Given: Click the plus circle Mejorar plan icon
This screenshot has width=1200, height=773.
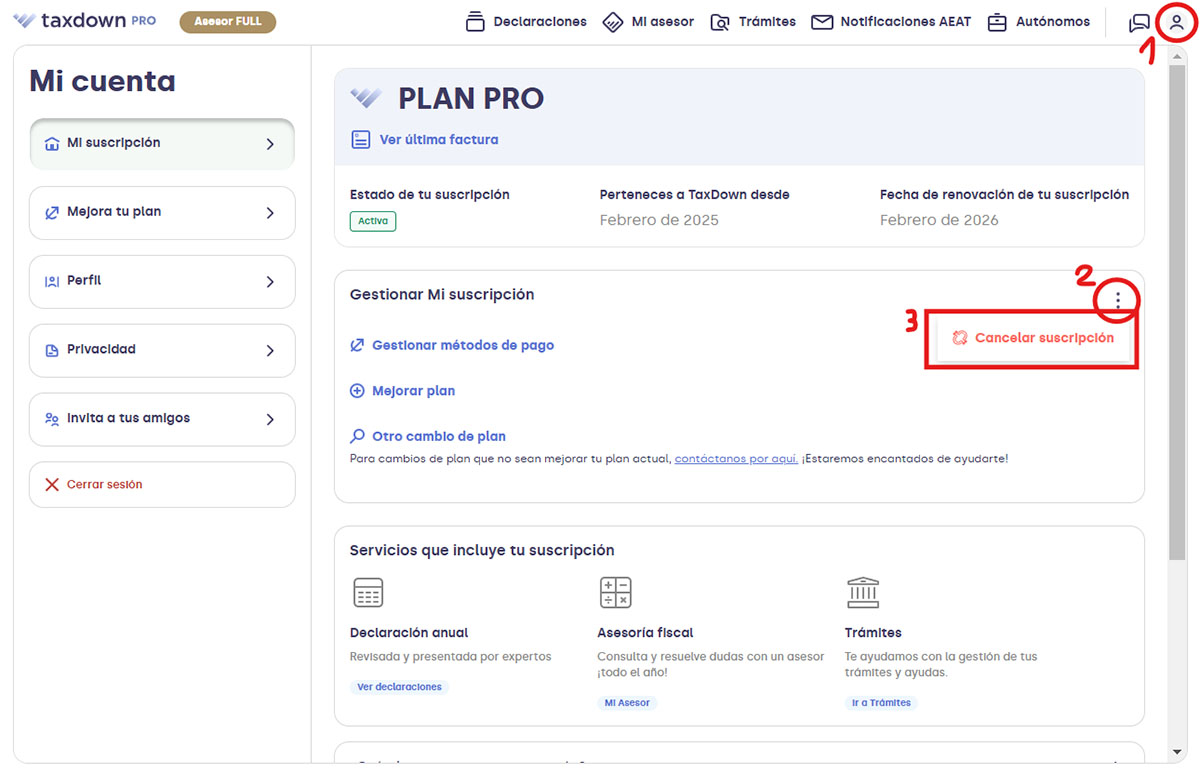Looking at the screenshot, I should (357, 391).
